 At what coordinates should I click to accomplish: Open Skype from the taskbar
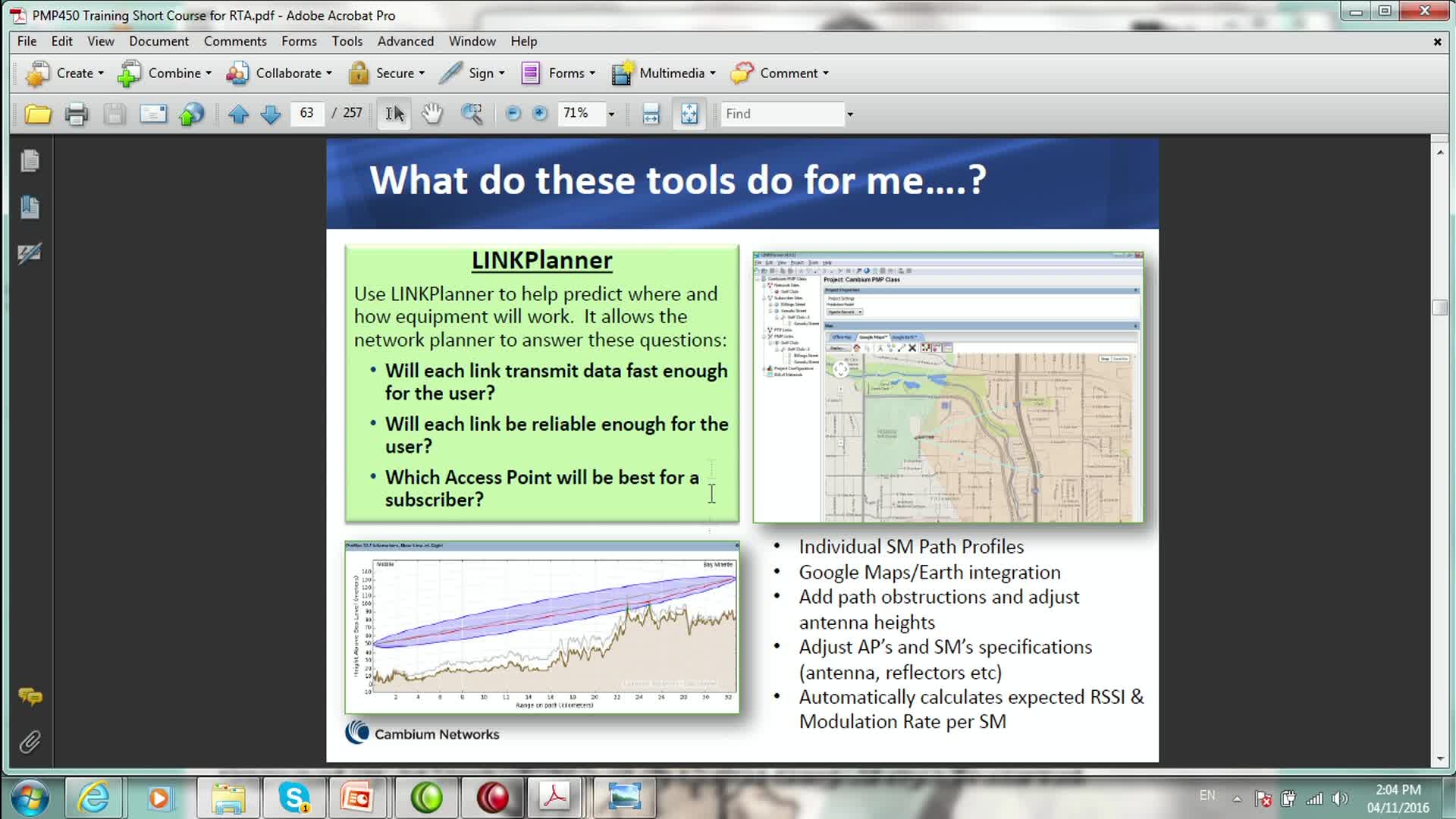pyautogui.click(x=293, y=798)
